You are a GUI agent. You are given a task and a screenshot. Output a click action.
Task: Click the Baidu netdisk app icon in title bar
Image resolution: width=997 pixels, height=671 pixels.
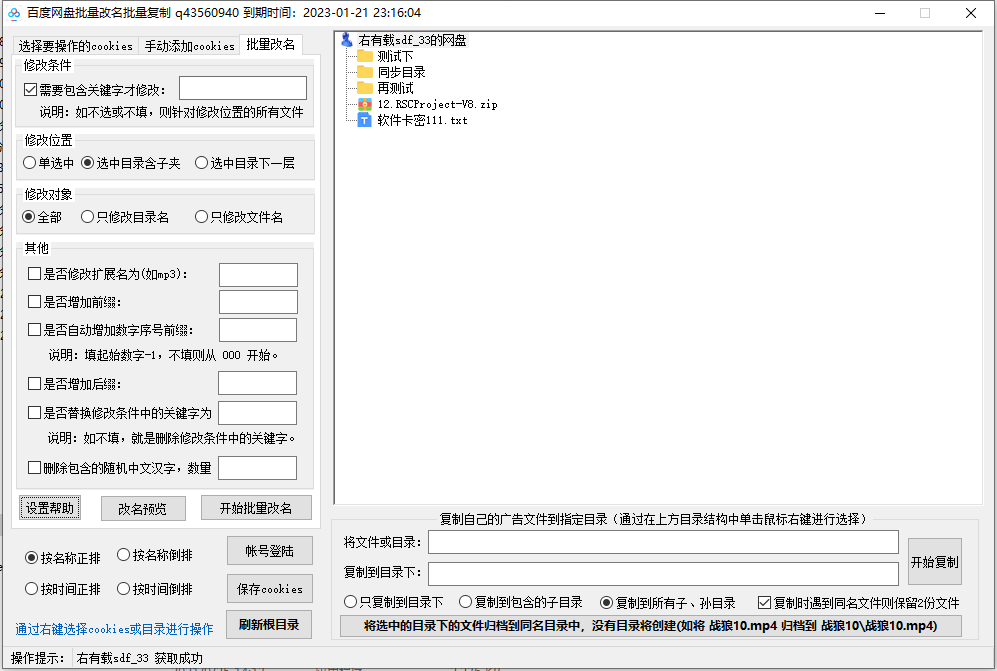[x=13, y=13]
